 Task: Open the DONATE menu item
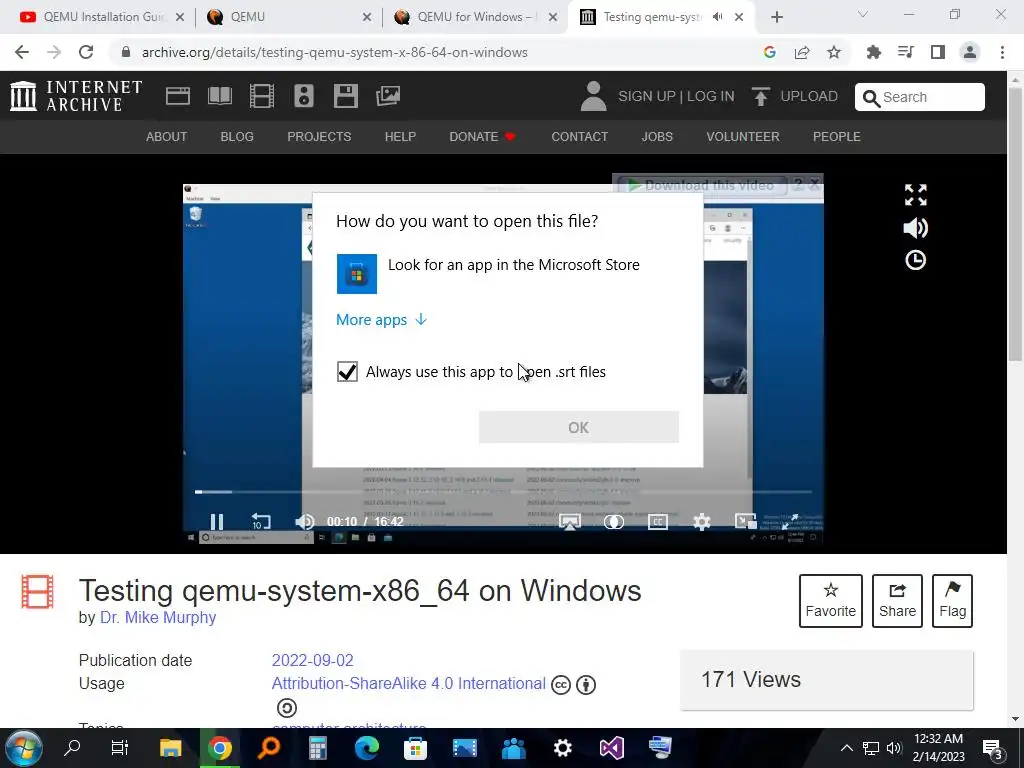point(482,136)
